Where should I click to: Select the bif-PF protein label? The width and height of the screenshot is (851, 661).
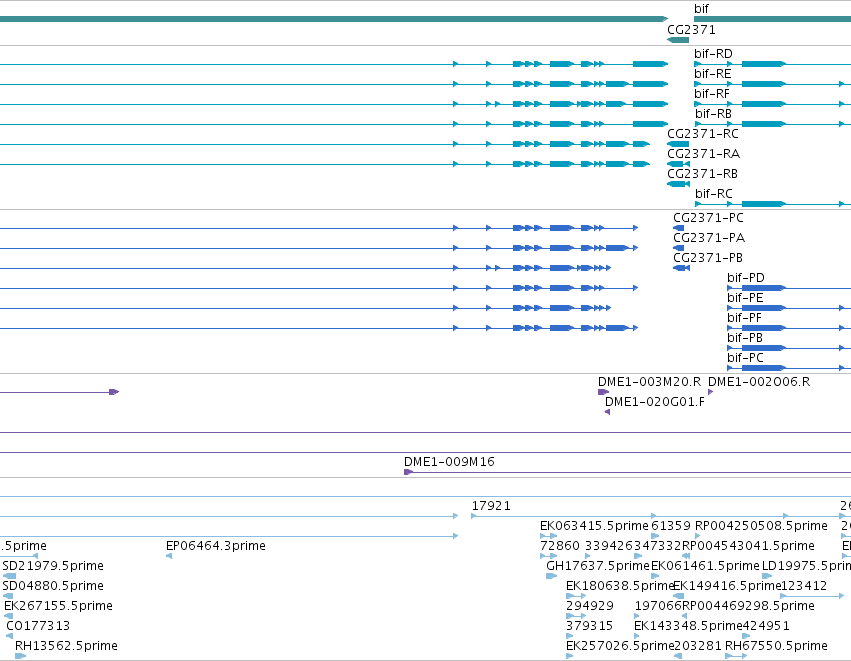[745, 319]
